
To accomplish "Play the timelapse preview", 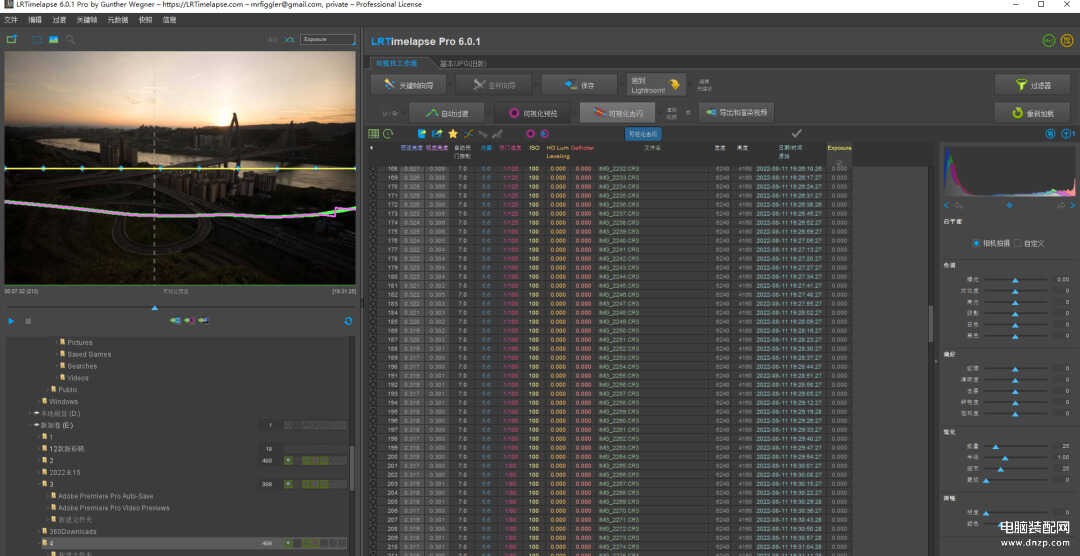I will [x=11, y=321].
